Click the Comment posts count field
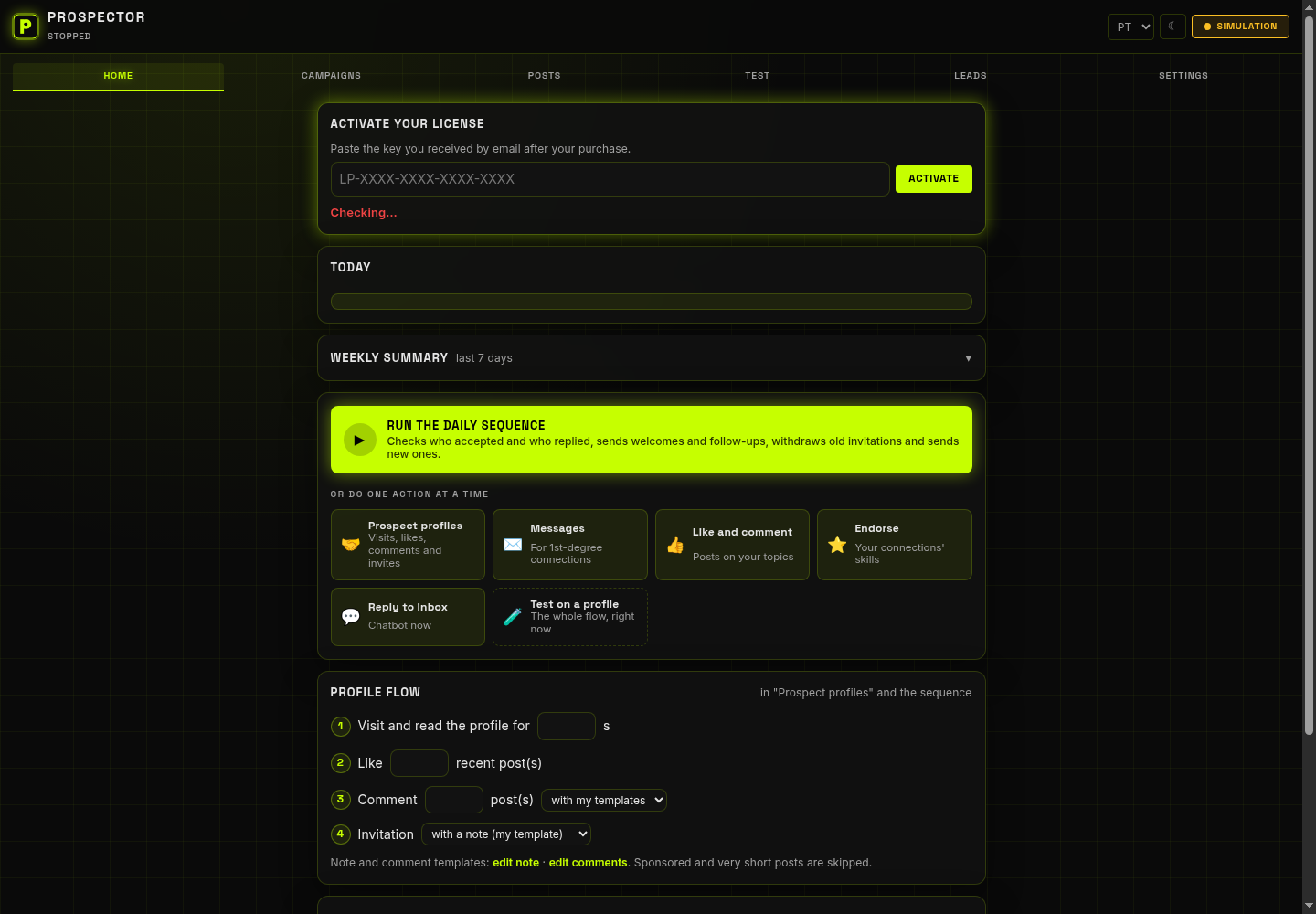Image resolution: width=1316 pixels, height=914 pixels. (454, 800)
